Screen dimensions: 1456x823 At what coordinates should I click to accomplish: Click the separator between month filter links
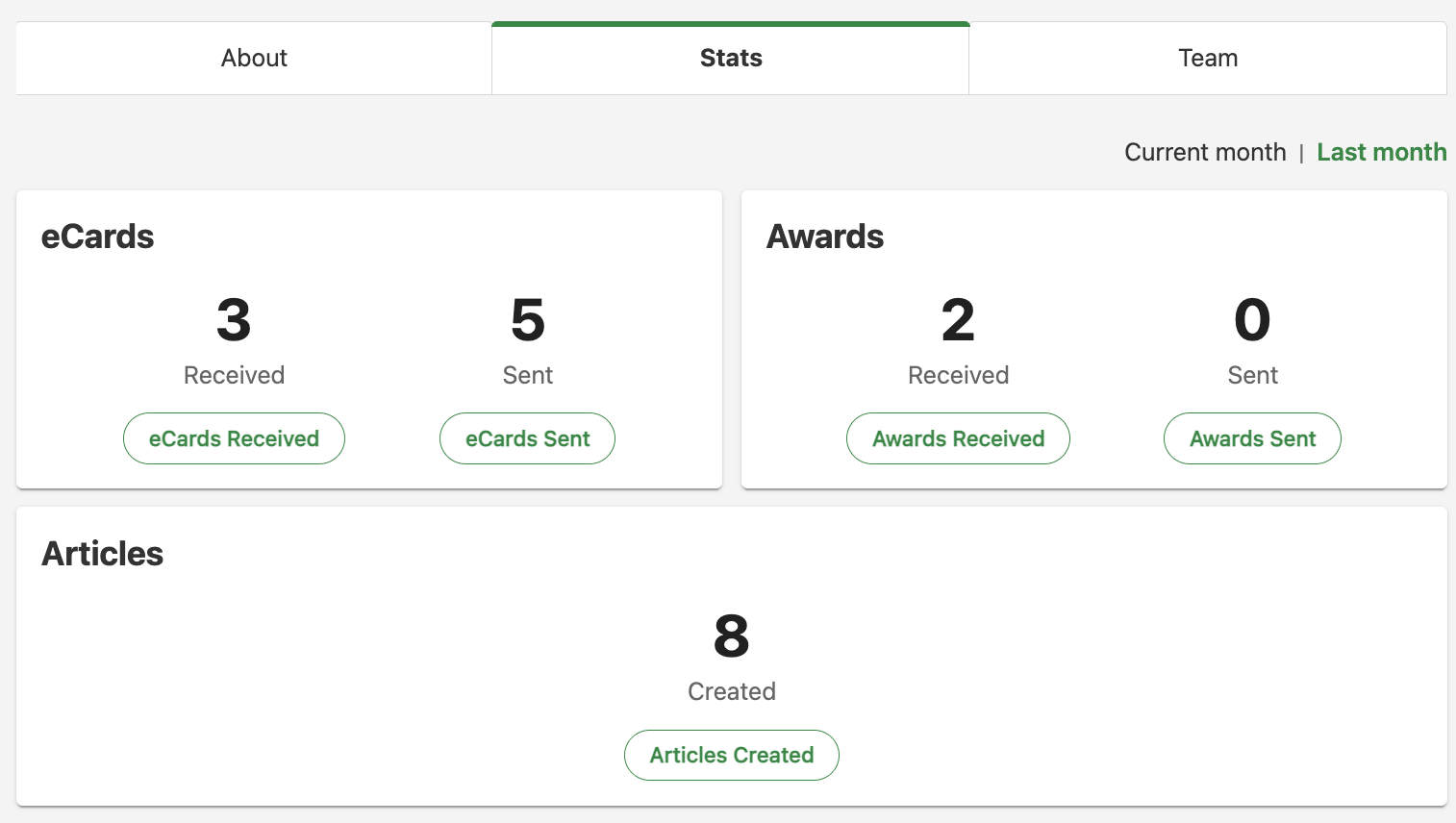pyautogui.click(x=1302, y=152)
